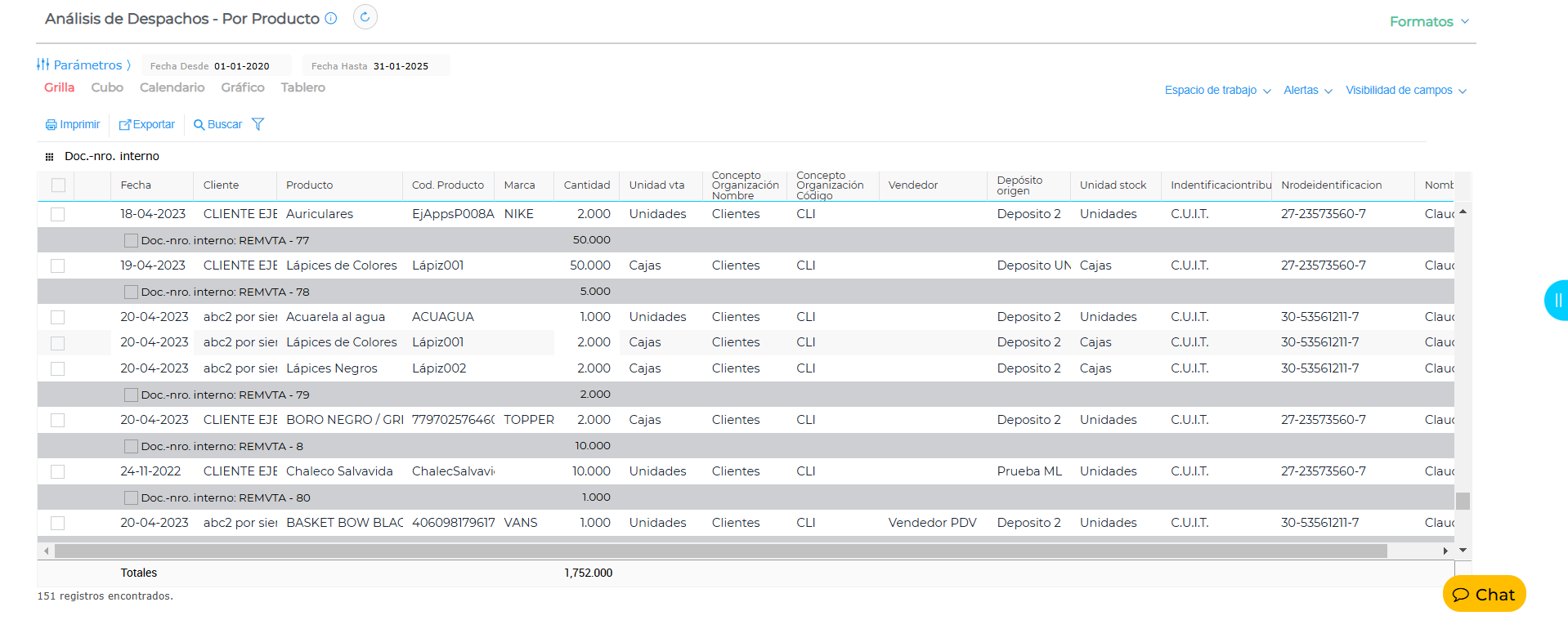Switch to the Gráfico tab
Viewport: 1568px width, 629px height.
[x=243, y=87]
